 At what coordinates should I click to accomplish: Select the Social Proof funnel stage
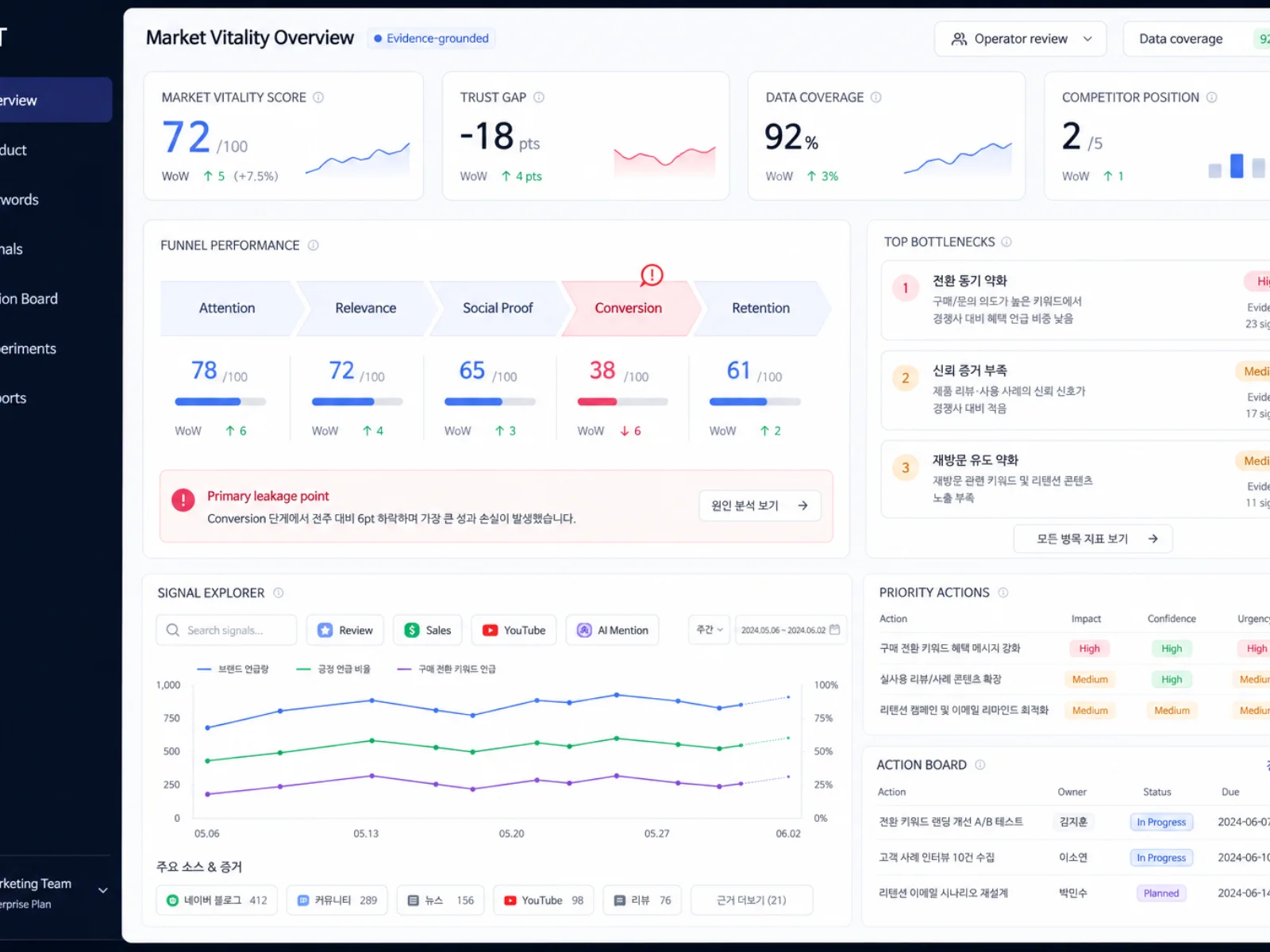(498, 308)
